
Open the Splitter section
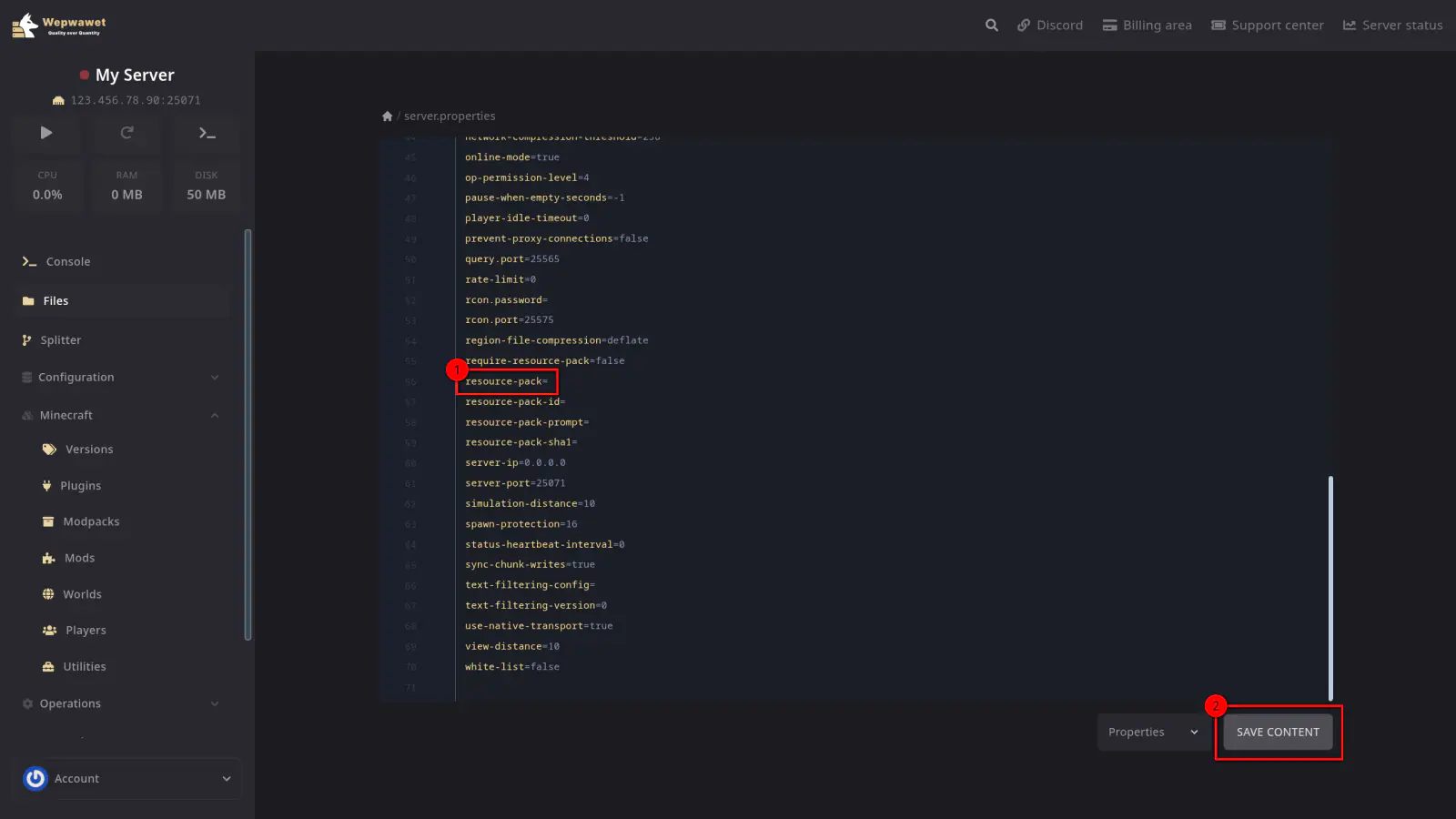(60, 340)
